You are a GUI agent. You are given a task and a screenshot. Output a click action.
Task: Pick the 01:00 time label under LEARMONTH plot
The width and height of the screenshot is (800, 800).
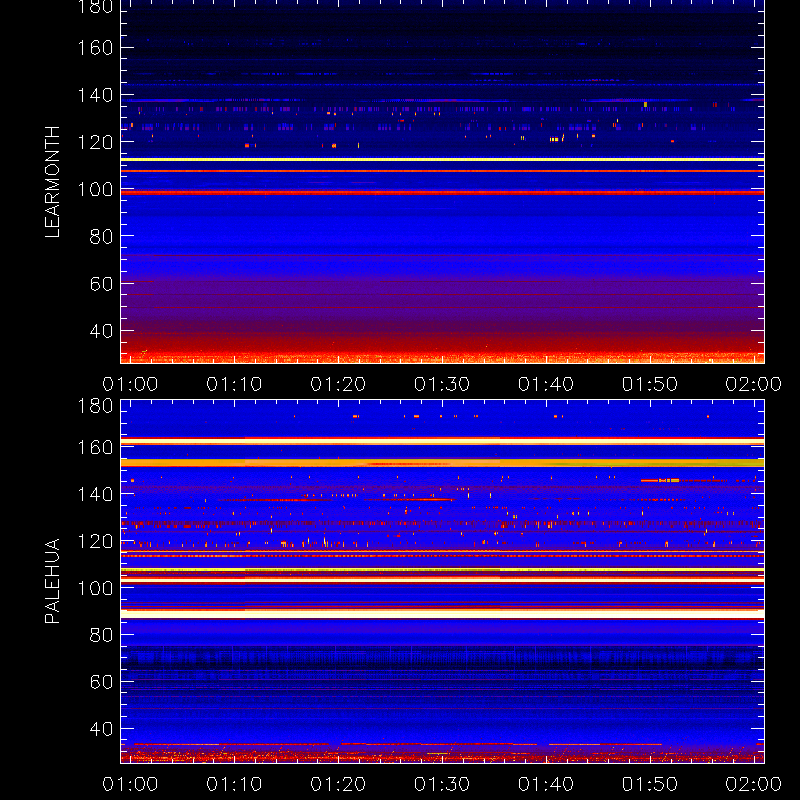coord(130,384)
